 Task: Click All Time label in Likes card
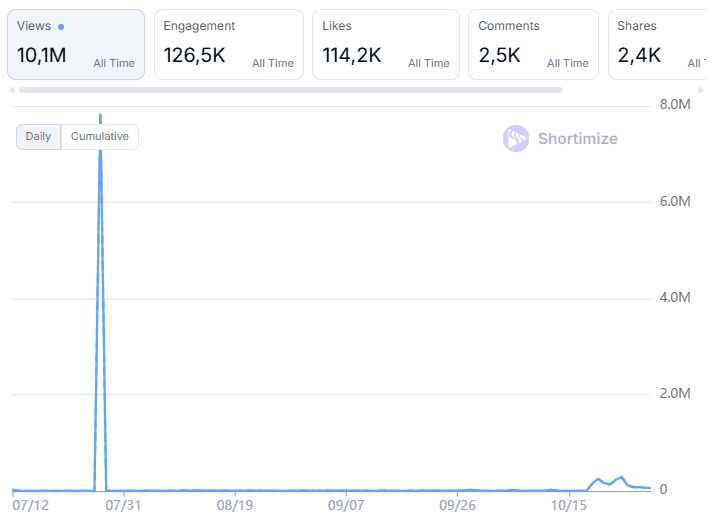click(429, 63)
